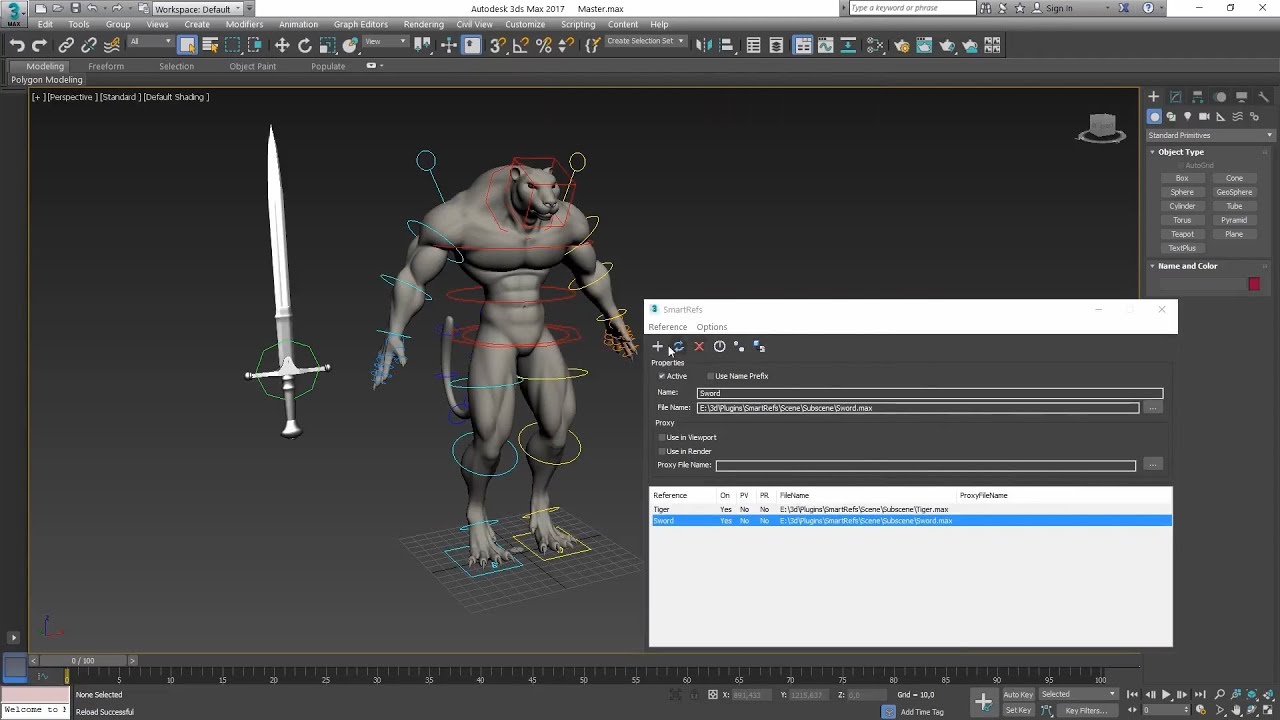The height and width of the screenshot is (720, 1280).
Task: Switch to the Freeform ribbon tab
Action: 106,66
